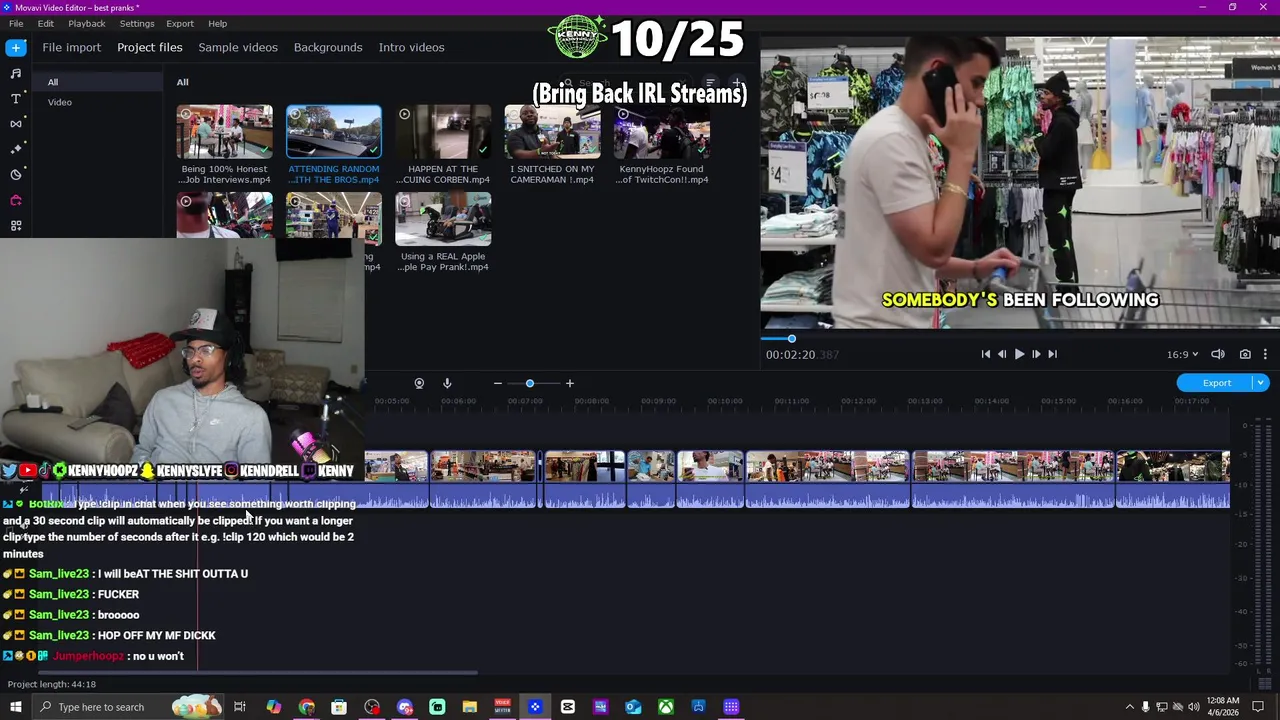
Task: Open Task View from the taskbar
Action: (x=240, y=707)
